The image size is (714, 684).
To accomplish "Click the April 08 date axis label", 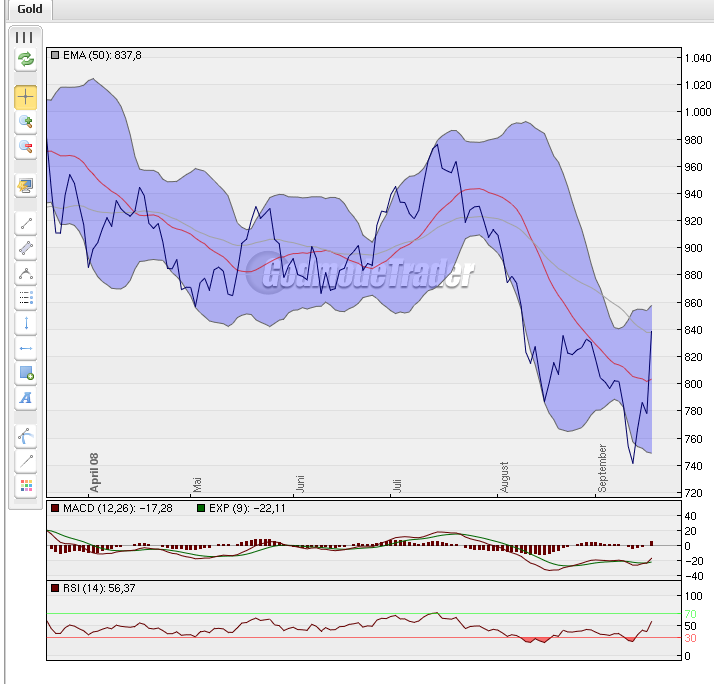I will tap(95, 472).
